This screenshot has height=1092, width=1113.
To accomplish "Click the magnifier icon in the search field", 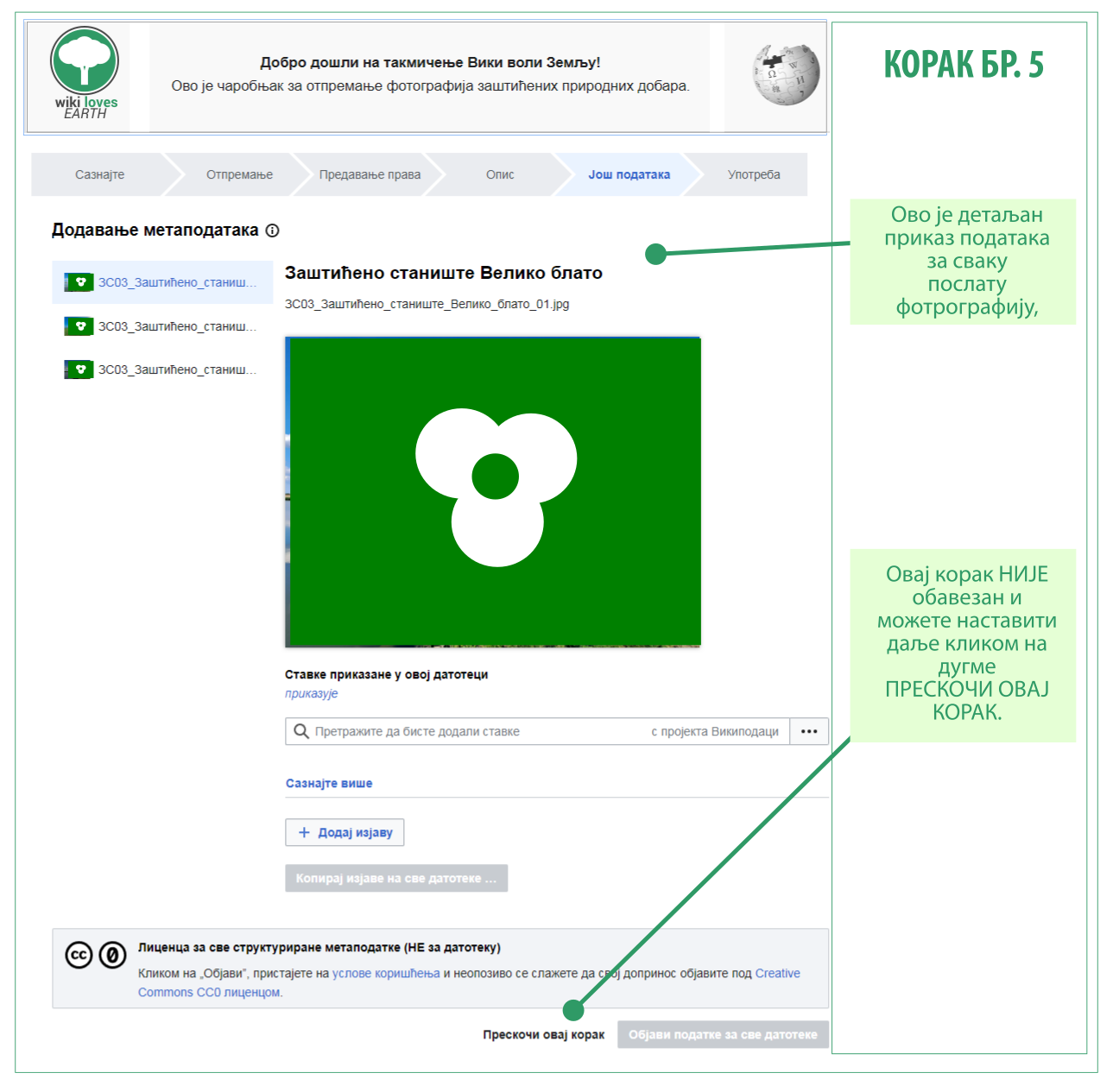I will click(x=301, y=731).
